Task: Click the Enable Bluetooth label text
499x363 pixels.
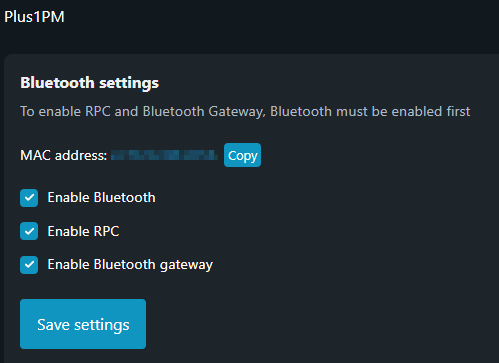Action: tap(101, 198)
